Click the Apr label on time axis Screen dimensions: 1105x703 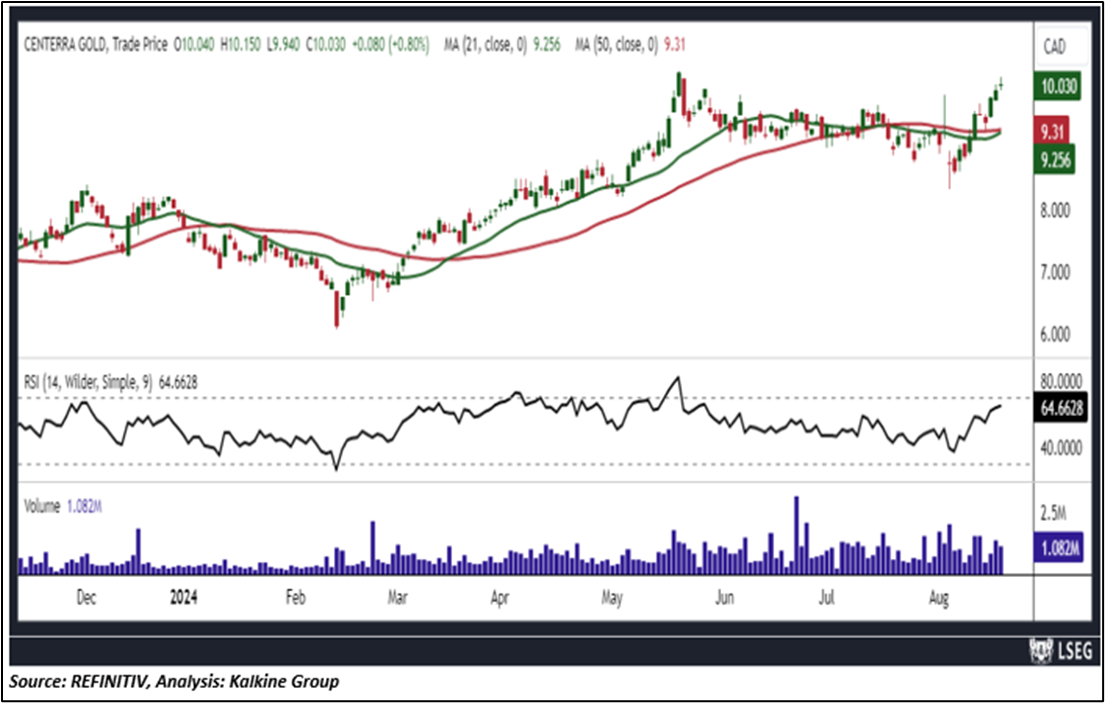pyautogui.click(x=499, y=597)
